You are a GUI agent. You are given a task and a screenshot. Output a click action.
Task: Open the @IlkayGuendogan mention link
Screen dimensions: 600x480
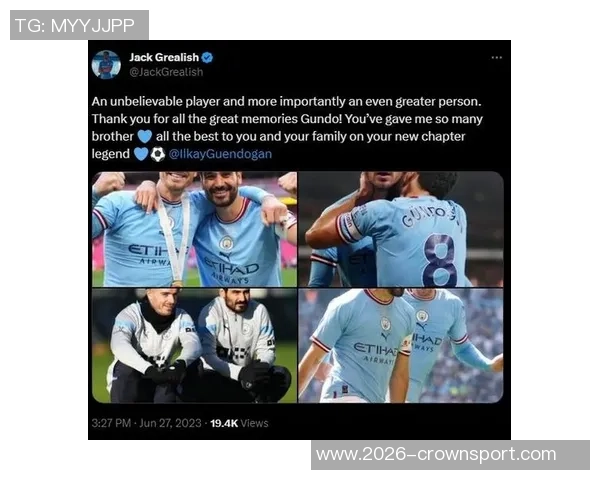pyautogui.click(x=220, y=154)
